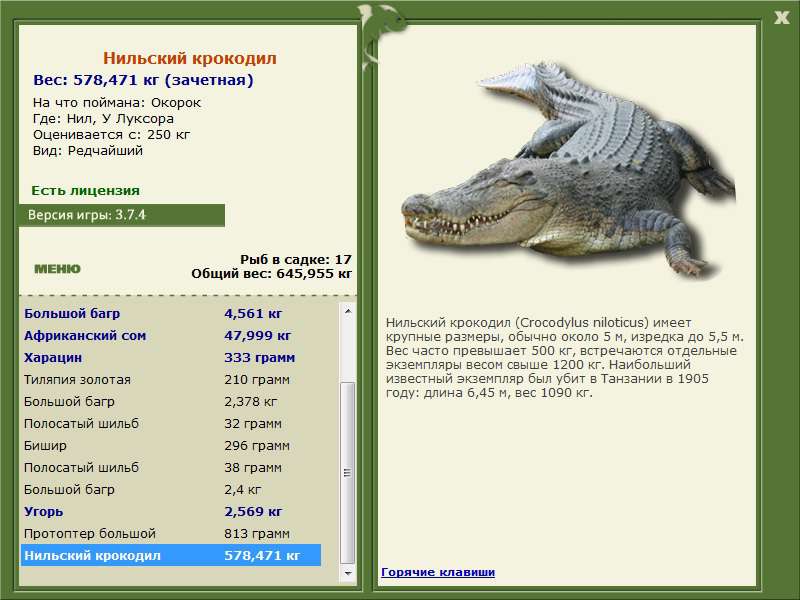This screenshot has width=800, height=600.
Task: Click the Вид: Редчайший line
Action: (88, 151)
